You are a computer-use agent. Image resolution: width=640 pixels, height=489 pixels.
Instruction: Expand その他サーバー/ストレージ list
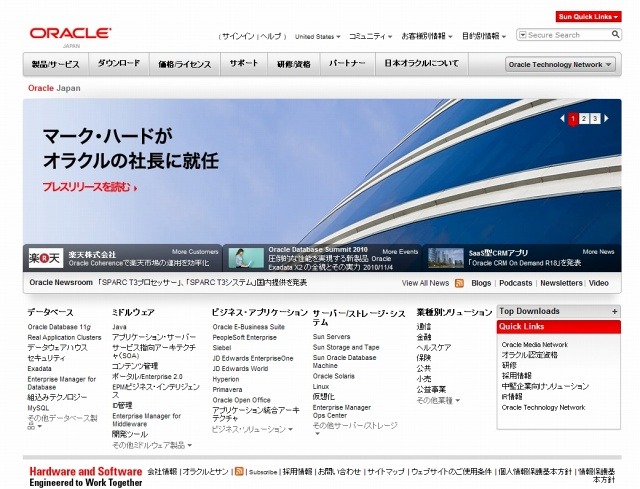tap(355, 429)
